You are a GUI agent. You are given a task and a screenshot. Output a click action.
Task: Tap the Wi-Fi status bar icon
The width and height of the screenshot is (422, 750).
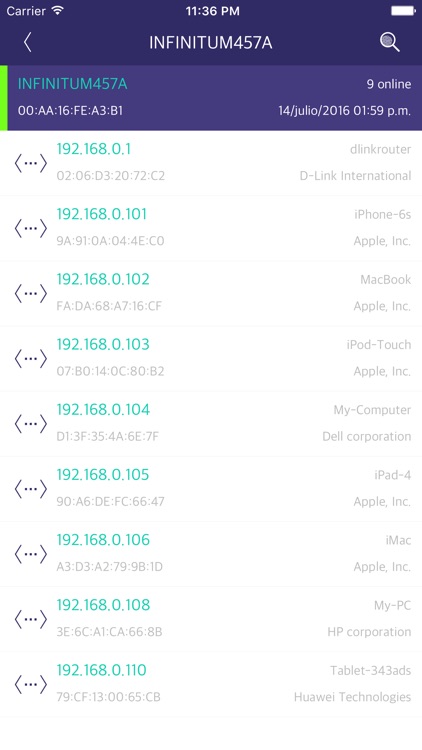(58, 11)
